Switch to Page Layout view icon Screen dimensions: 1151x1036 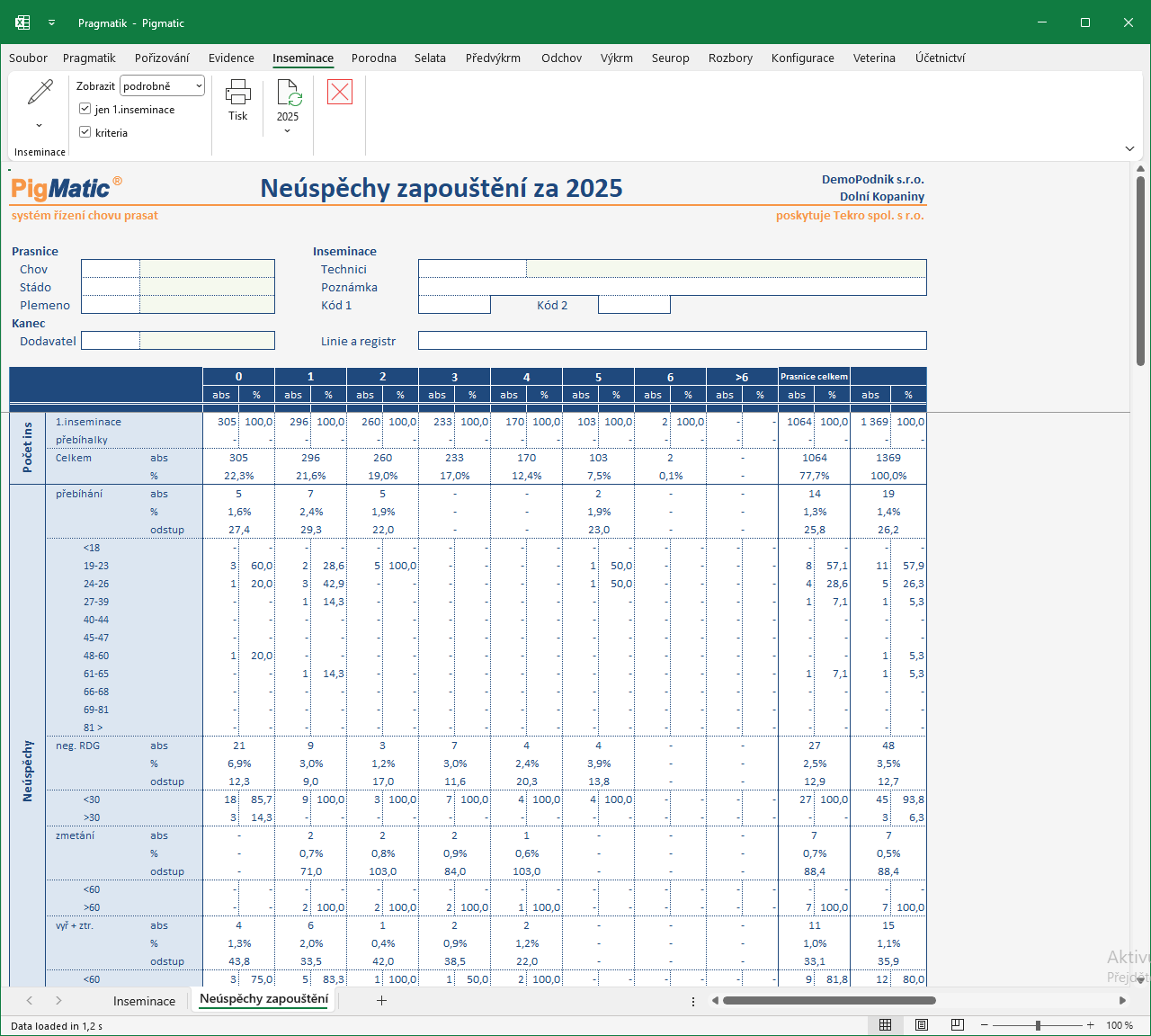coord(922,1025)
